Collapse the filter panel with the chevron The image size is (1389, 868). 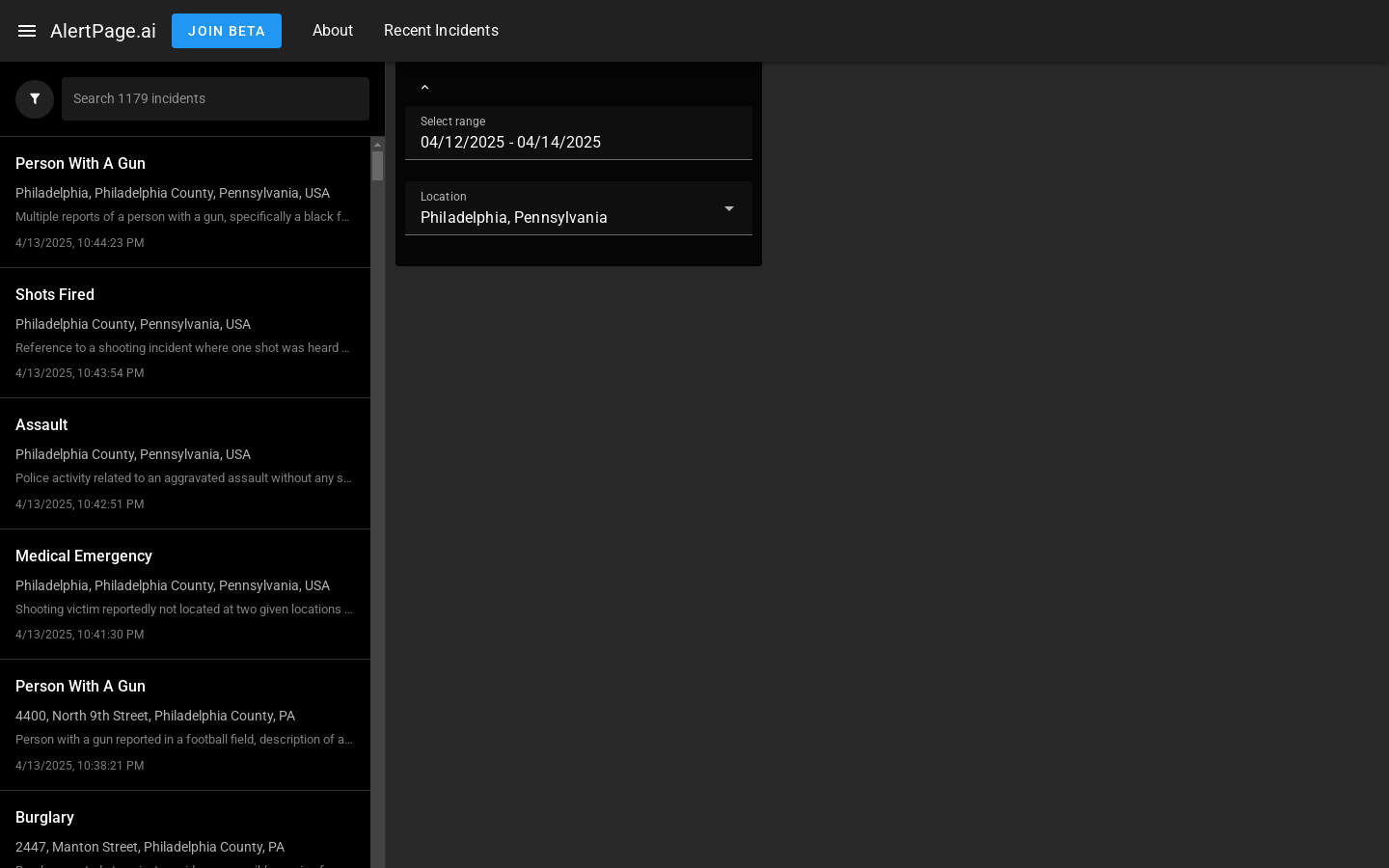tap(424, 88)
